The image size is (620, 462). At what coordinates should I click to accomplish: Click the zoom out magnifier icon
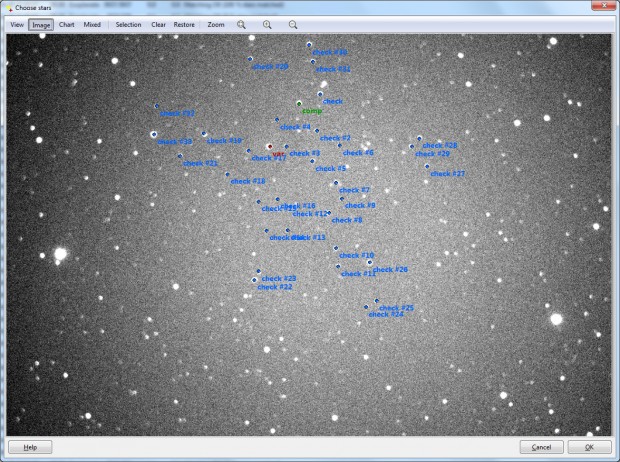click(x=293, y=25)
